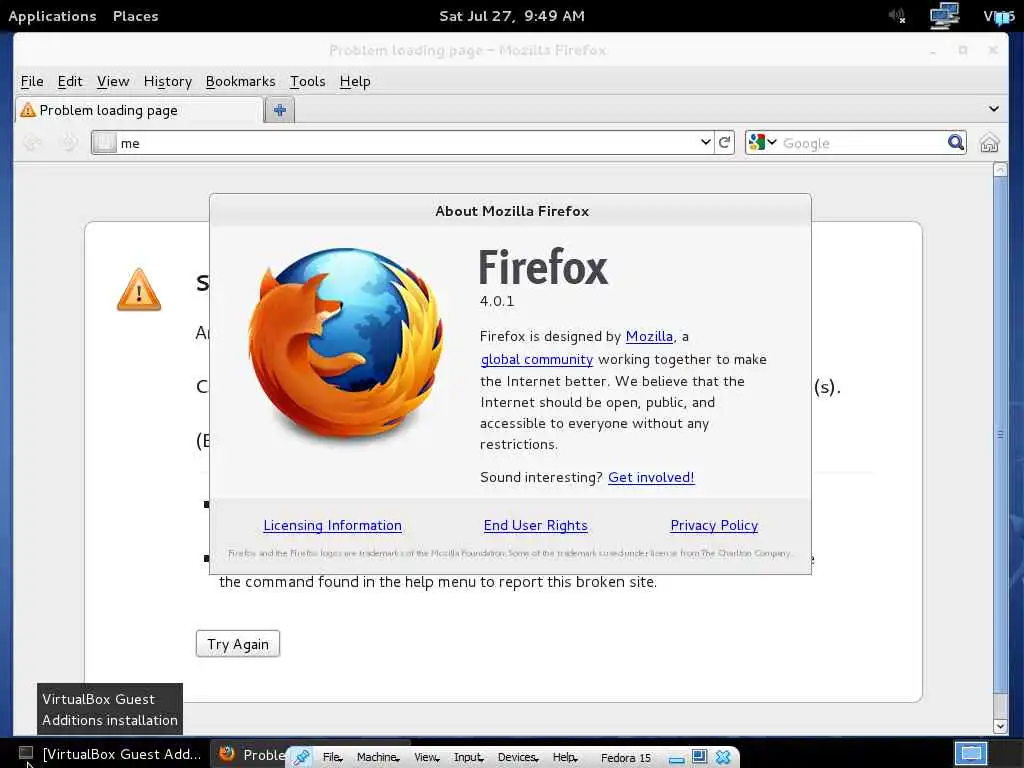Open the search engine selector icon
1024x768 pixels.
762,142
